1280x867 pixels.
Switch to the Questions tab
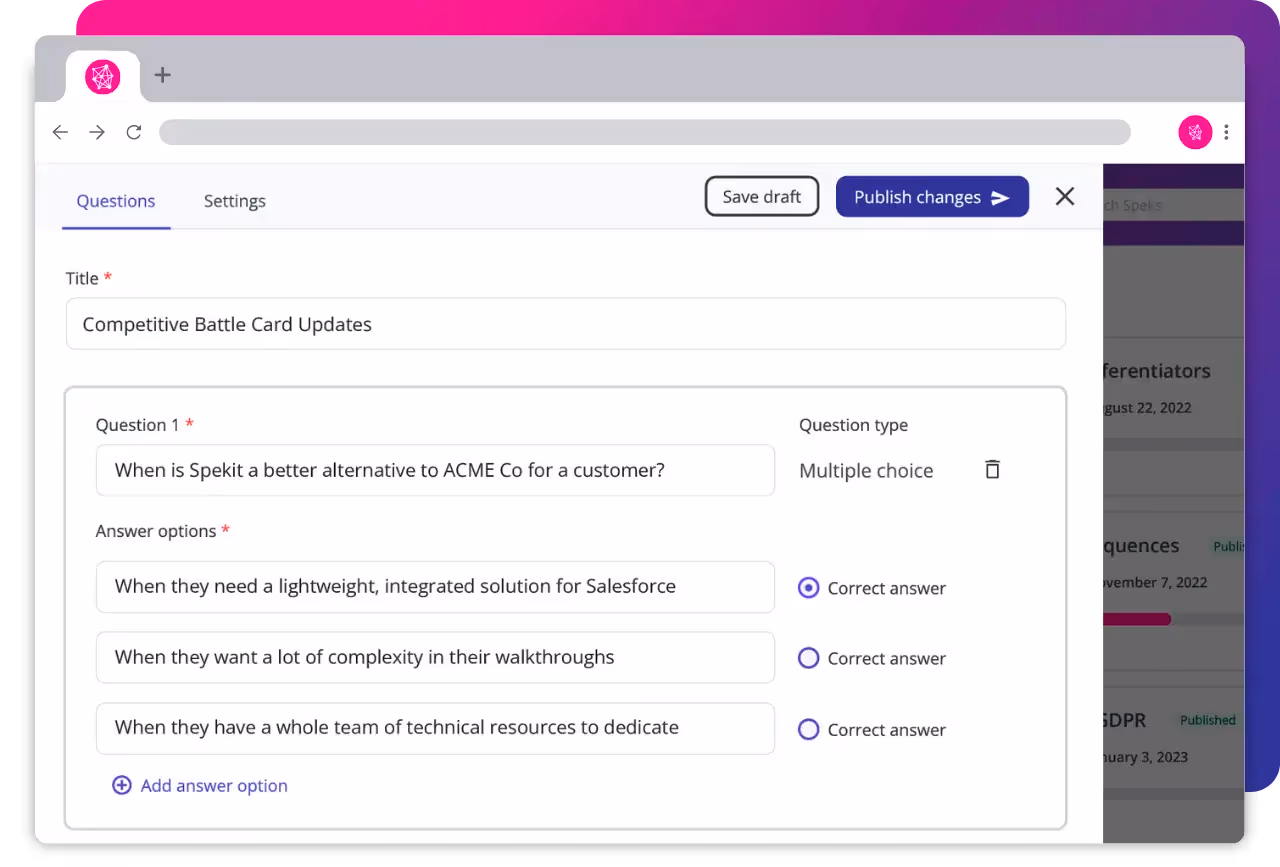[116, 201]
